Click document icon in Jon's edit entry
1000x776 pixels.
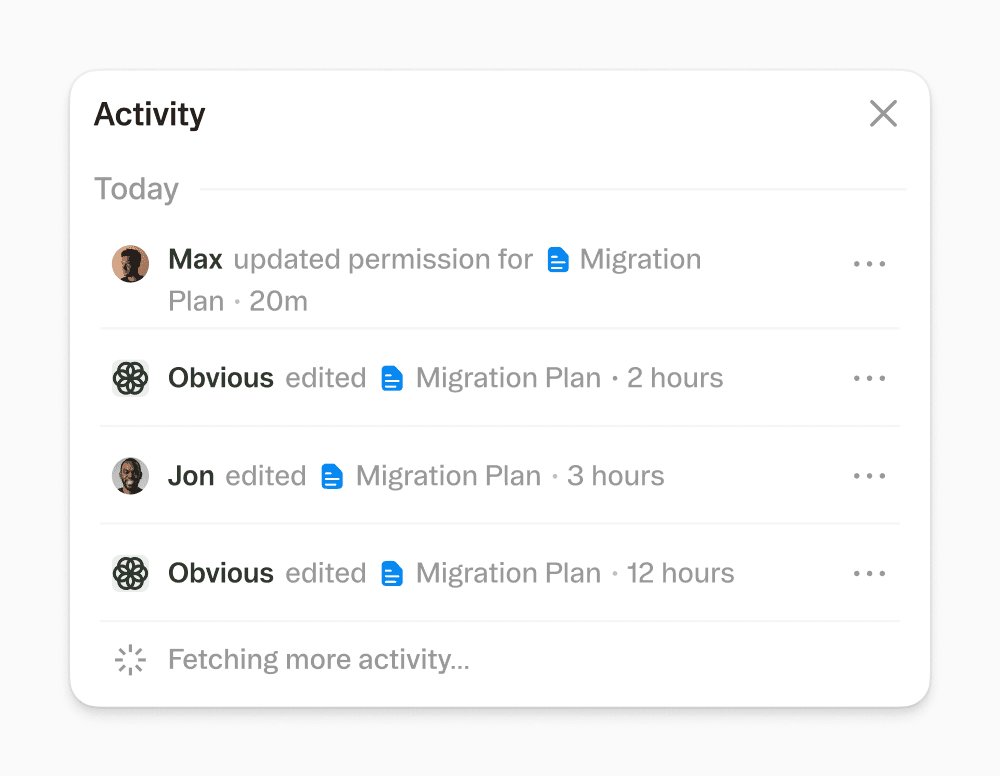(x=332, y=476)
